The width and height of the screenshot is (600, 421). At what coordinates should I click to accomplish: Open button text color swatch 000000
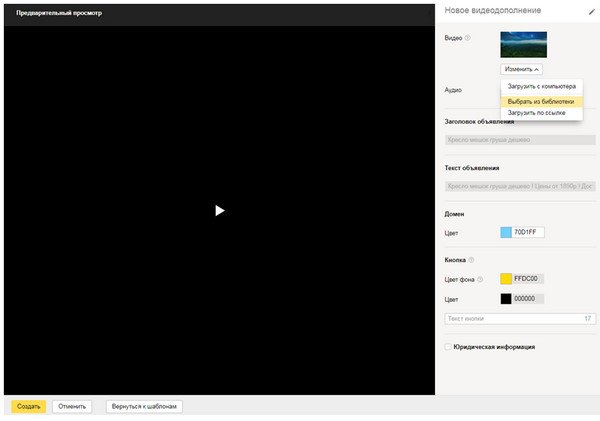point(506,299)
